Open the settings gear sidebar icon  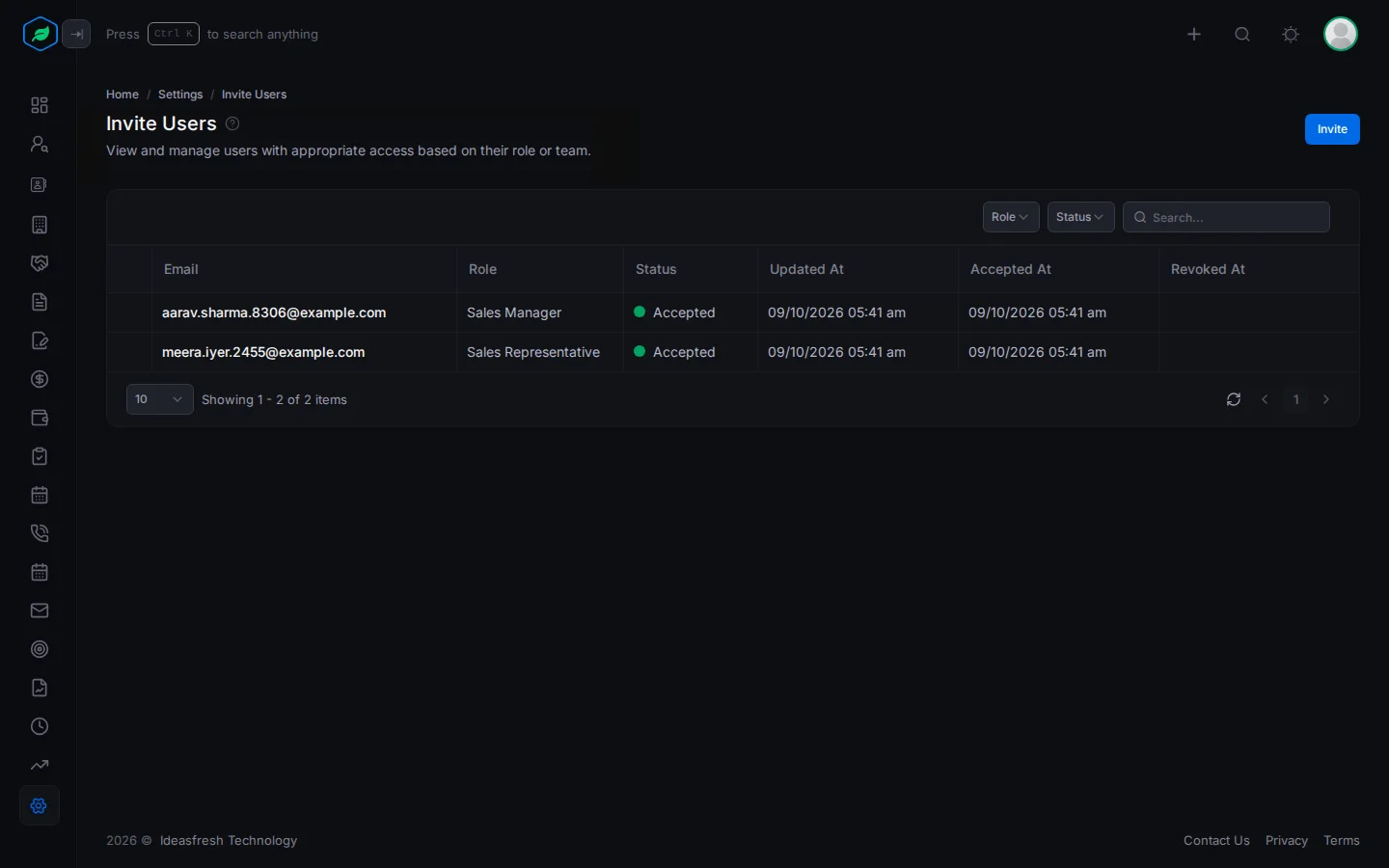(x=40, y=805)
